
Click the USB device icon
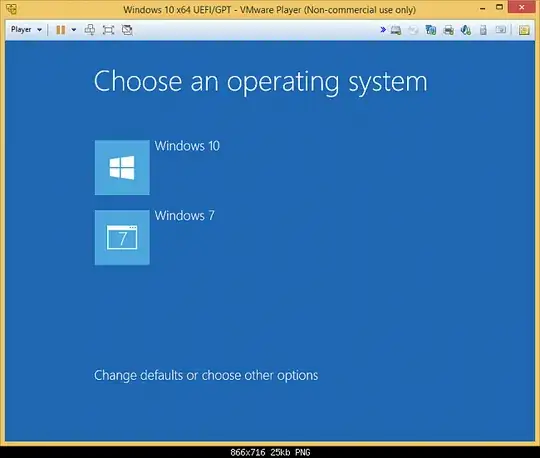click(484, 30)
